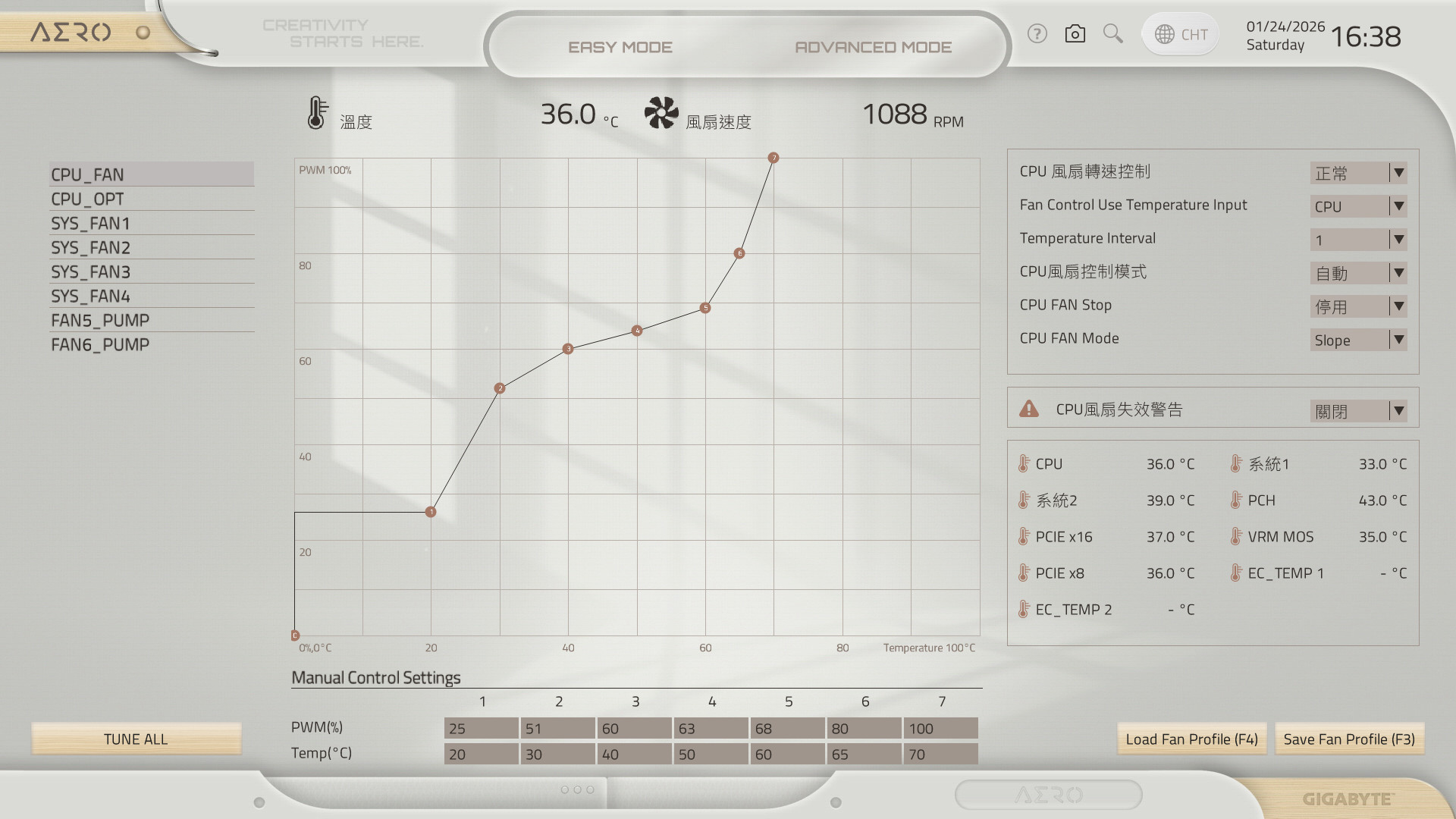
Task: Click Save Fan Profile (F3) button
Action: pos(1349,739)
